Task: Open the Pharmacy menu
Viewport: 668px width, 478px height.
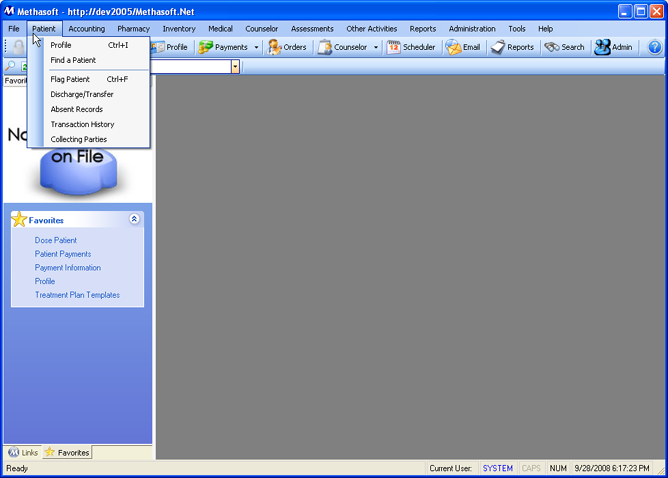Action: (x=133, y=29)
